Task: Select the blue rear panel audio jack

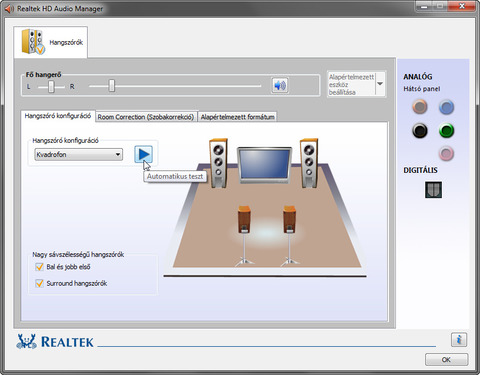Action: point(446,107)
